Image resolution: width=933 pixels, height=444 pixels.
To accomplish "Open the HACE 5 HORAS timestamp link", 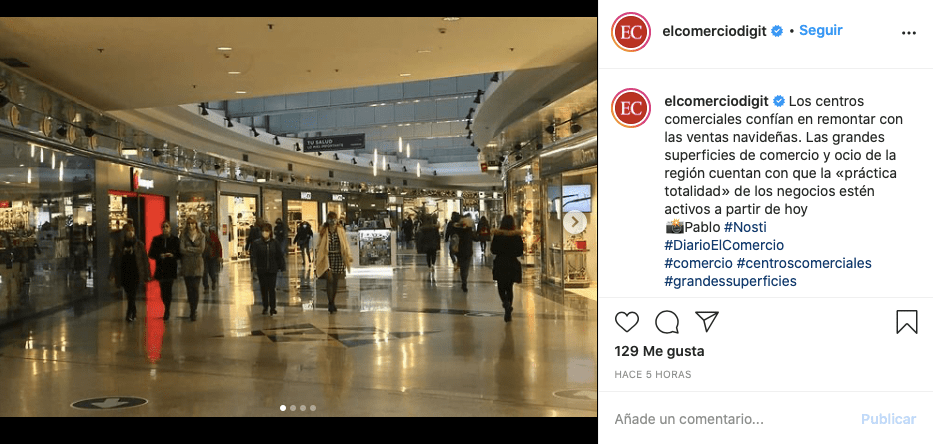I will coord(653,374).
